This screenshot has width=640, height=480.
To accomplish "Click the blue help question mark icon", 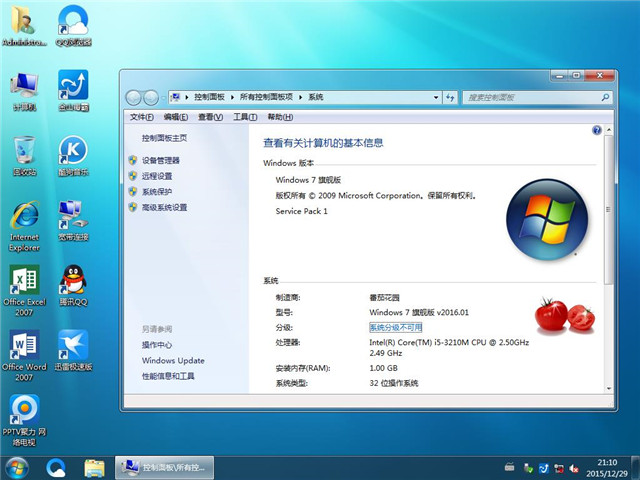I will [x=596, y=130].
